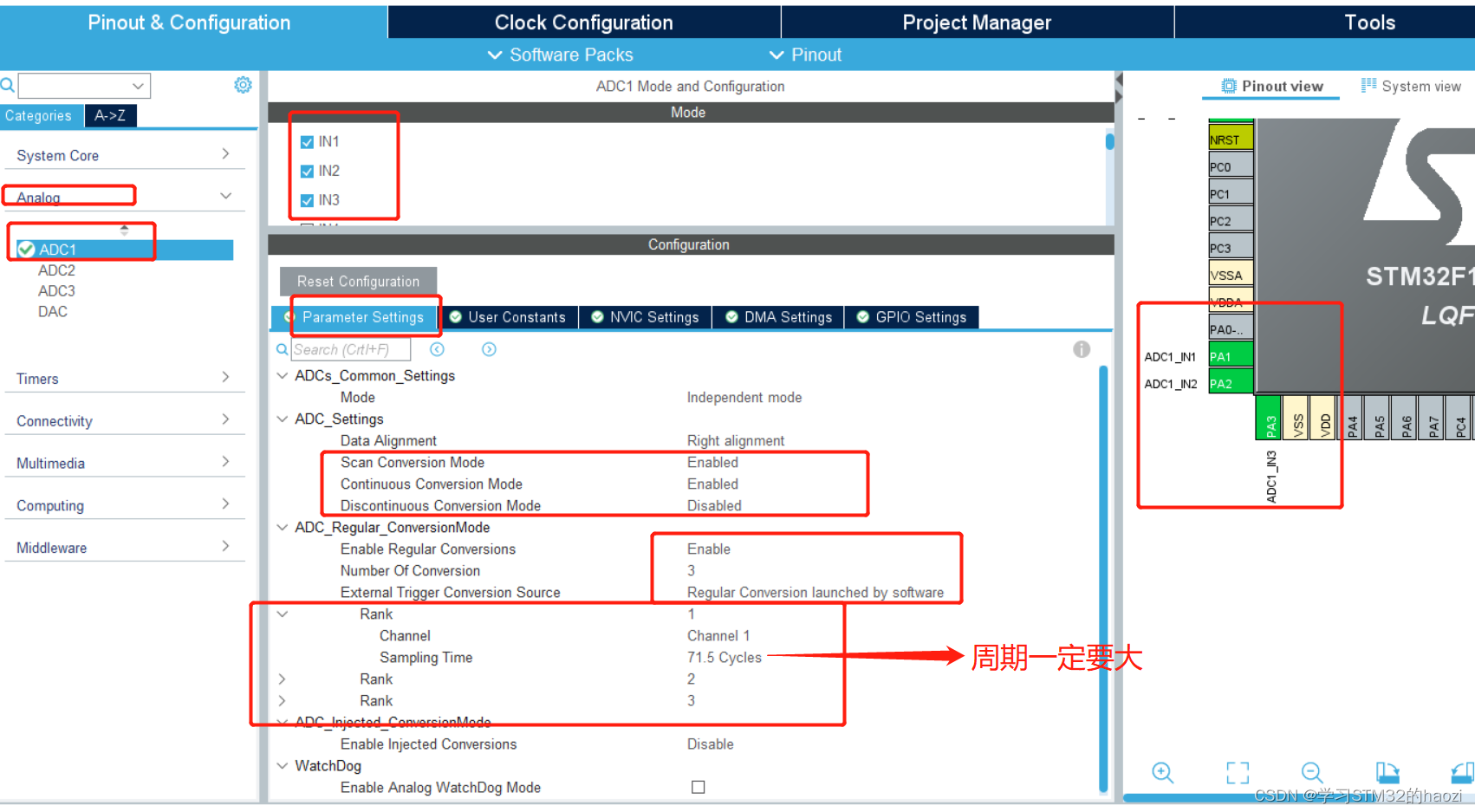The width and height of the screenshot is (1475, 812).
Task: Click the PA6 pin
Action: pos(1405,418)
